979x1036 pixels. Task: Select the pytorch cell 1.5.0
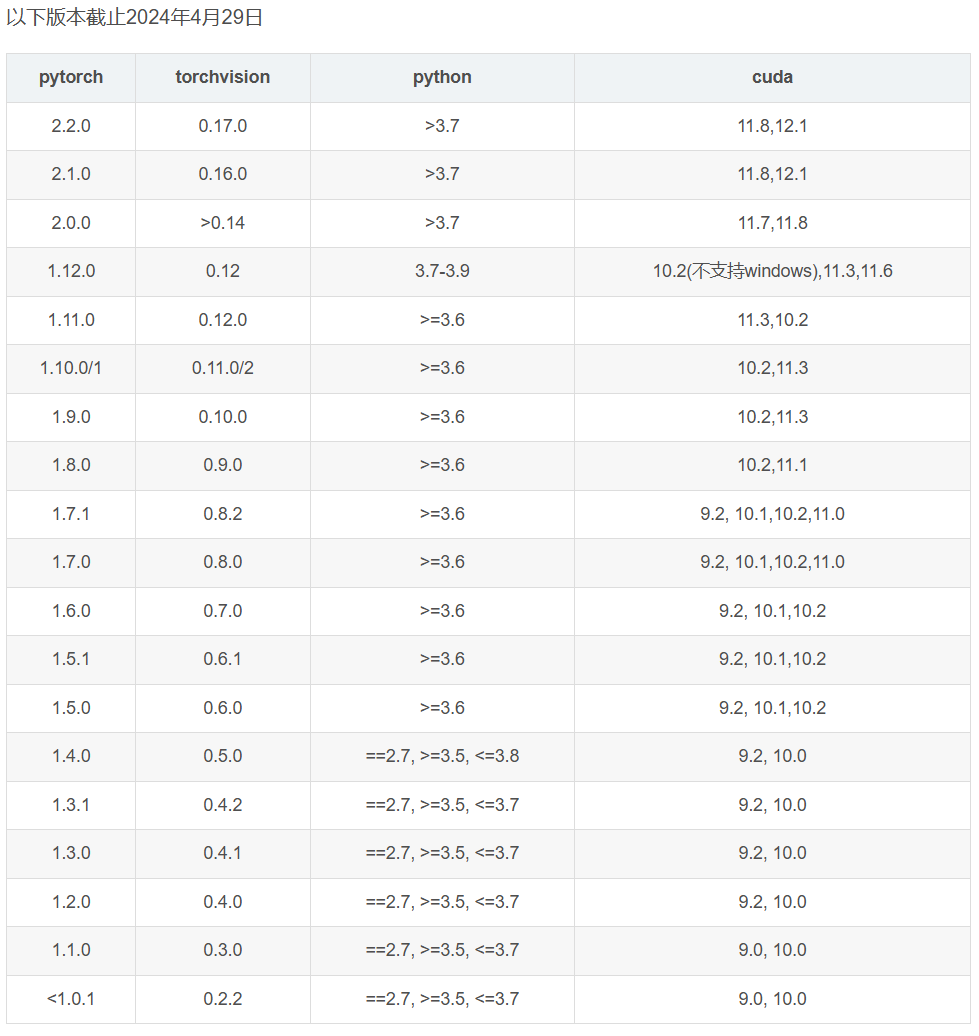[x=71, y=708]
